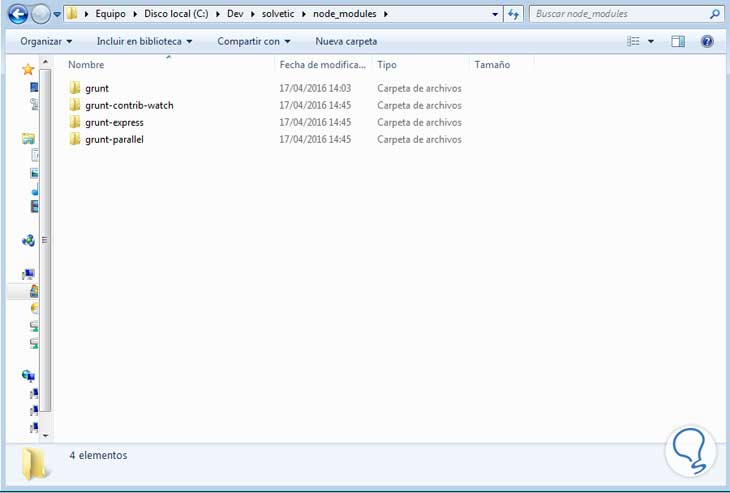730x493 pixels.
Task: Click Carpeta de archivos in grunt-parallel row
Action: tap(419, 139)
